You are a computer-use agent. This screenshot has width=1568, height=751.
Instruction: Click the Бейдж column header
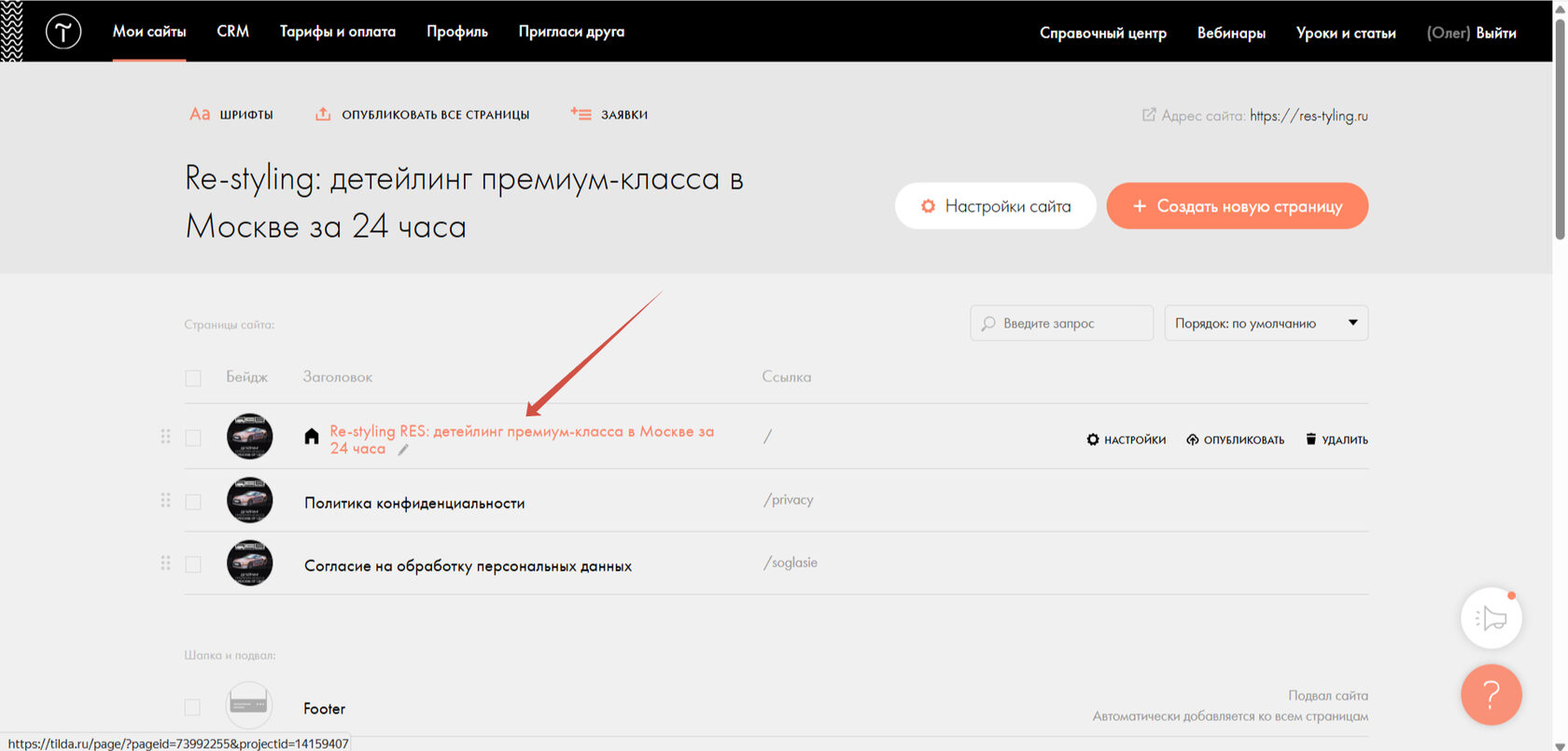point(246,377)
